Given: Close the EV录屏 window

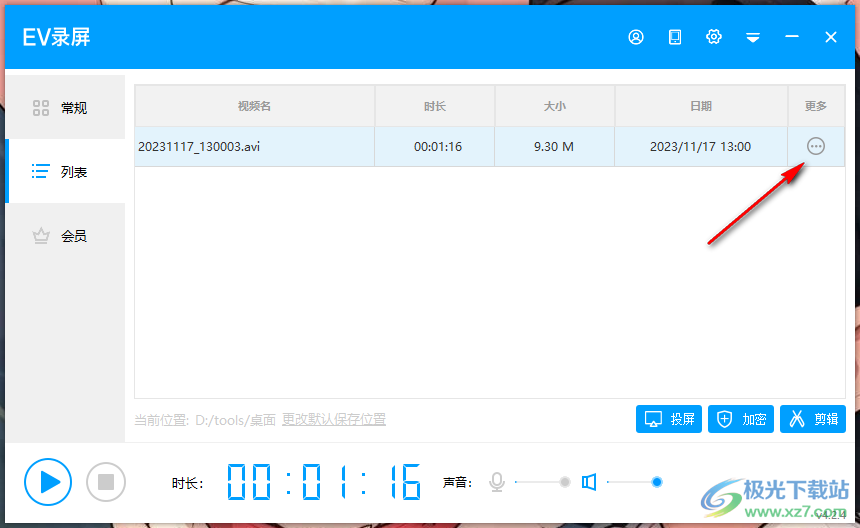Looking at the screenshot, I should [x=830, y=37].
